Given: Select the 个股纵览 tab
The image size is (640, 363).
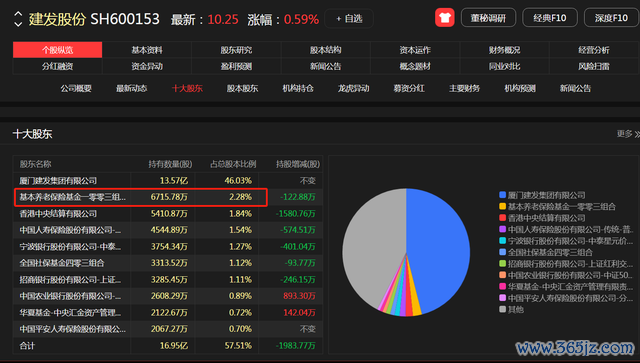Looking at the screenshot, I should [58, 50].
